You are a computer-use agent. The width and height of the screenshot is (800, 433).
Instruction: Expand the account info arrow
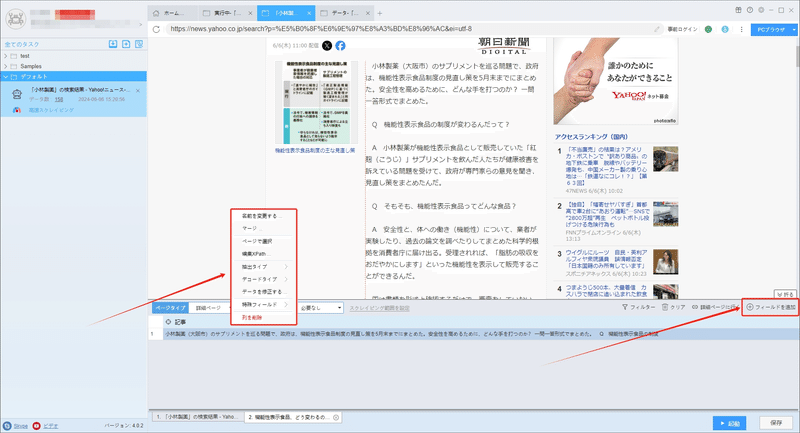click(140, 24)
